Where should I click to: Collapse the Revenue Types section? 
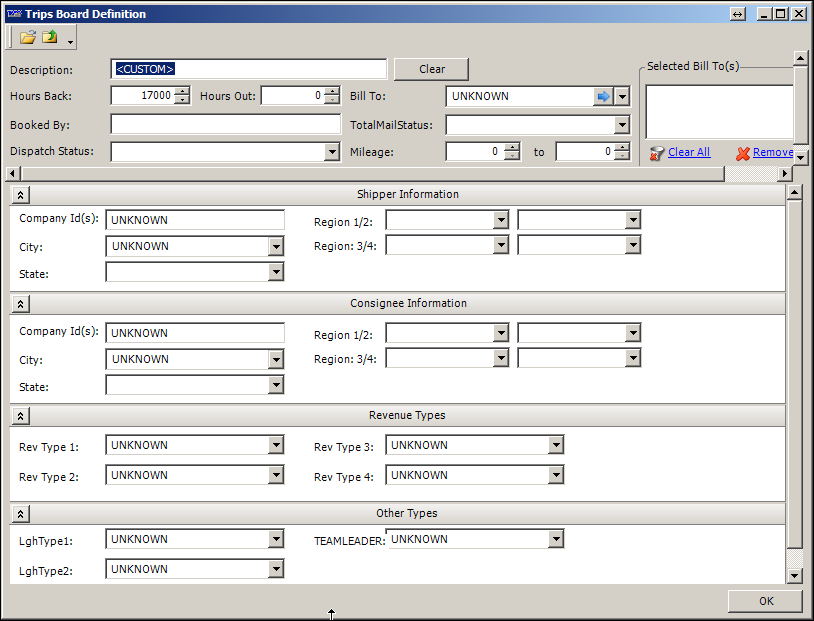21,416
